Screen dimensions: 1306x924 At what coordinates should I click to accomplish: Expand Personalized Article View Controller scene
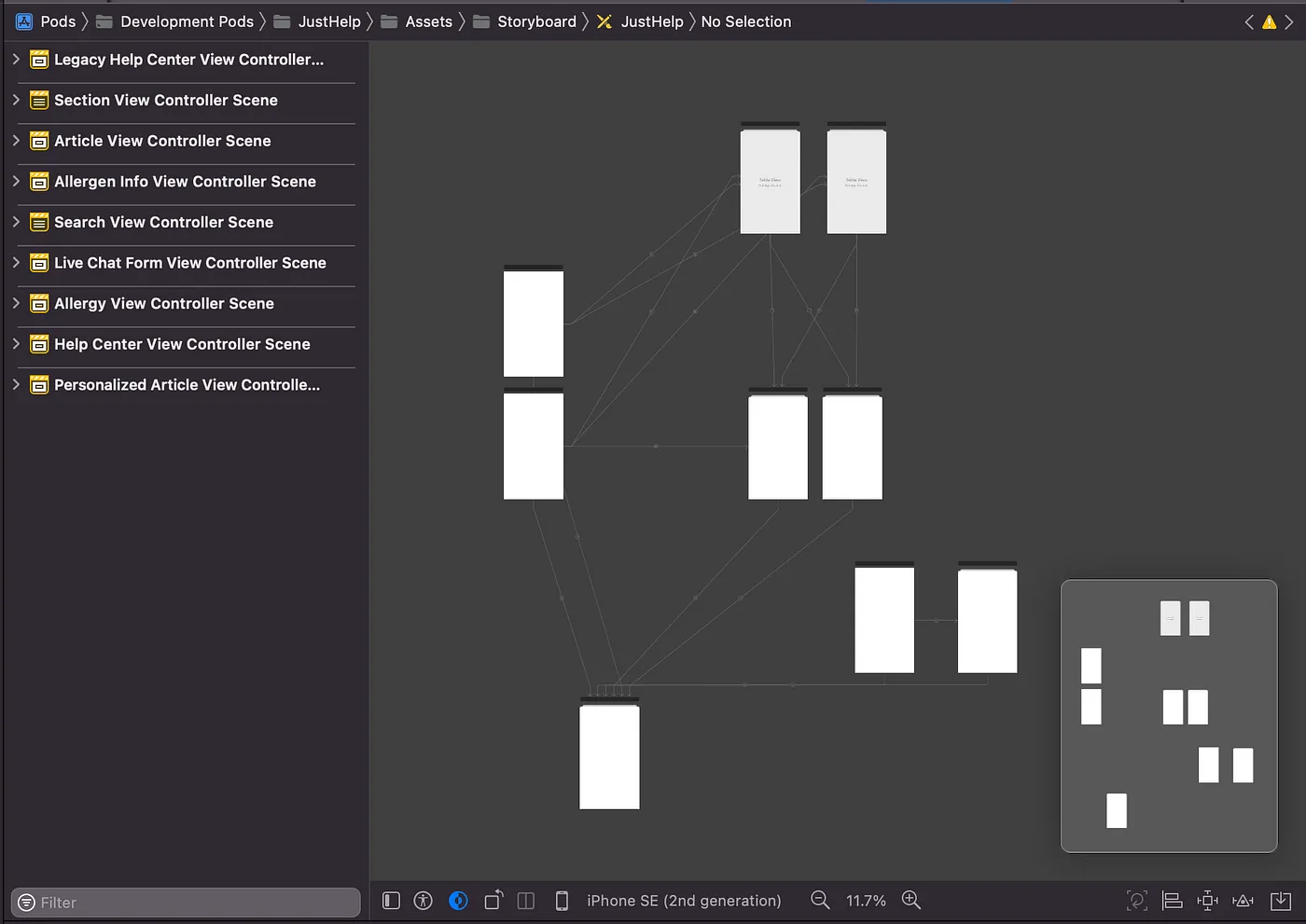15,384
